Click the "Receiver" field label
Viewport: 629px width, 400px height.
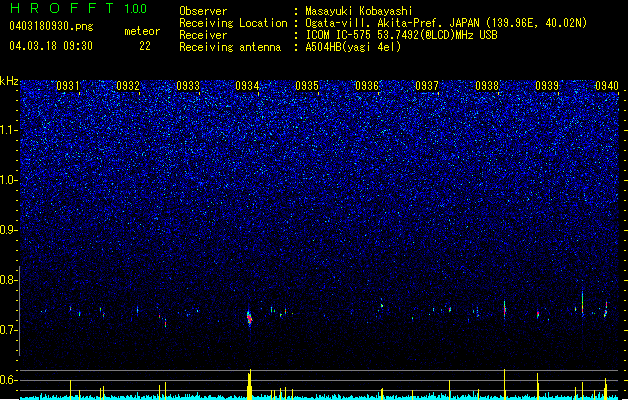coord(203,35)
